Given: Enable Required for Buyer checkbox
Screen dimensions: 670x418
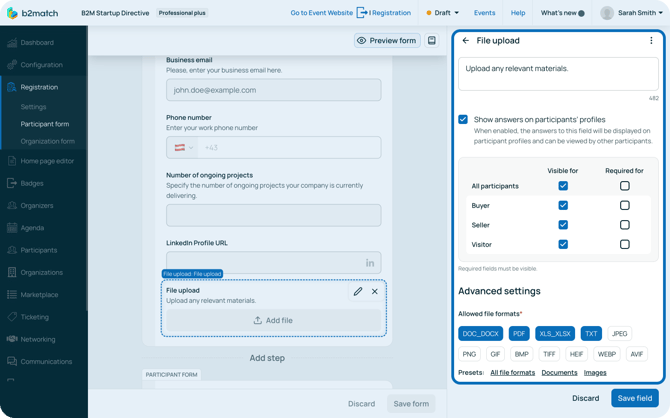Looking at the screenshot, I should point(624,205).
